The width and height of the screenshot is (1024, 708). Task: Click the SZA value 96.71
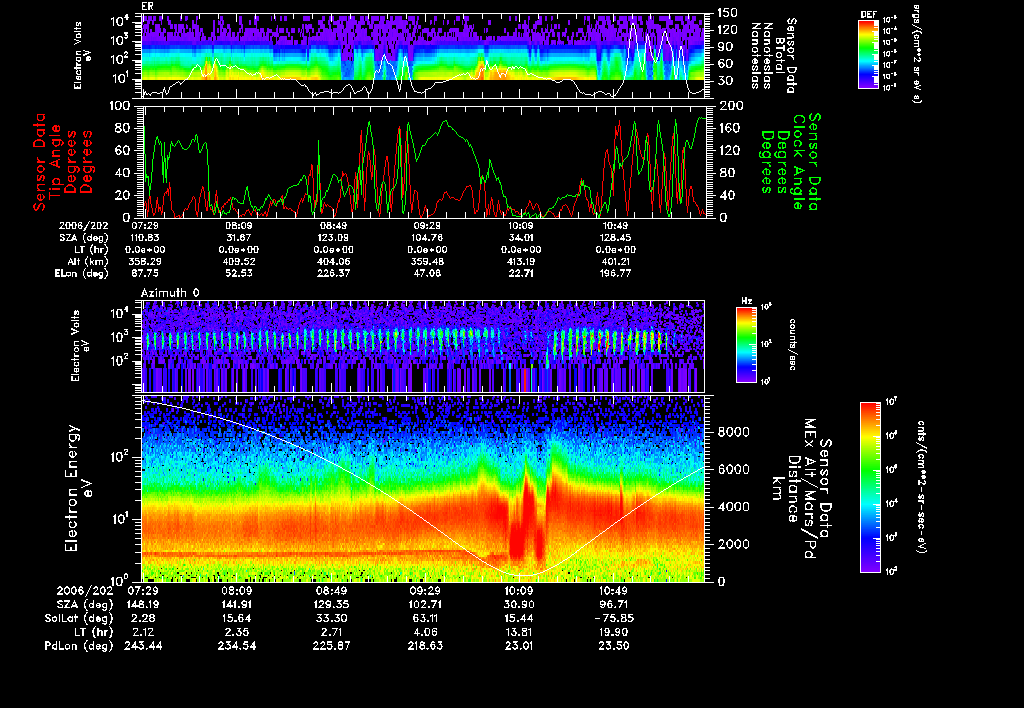coord(613,604)
